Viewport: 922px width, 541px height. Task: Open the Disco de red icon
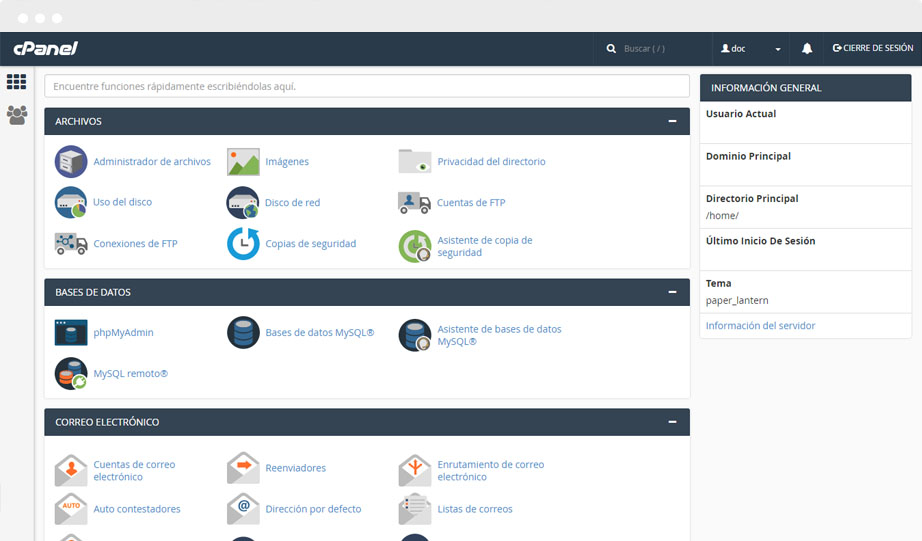point(243,202)
